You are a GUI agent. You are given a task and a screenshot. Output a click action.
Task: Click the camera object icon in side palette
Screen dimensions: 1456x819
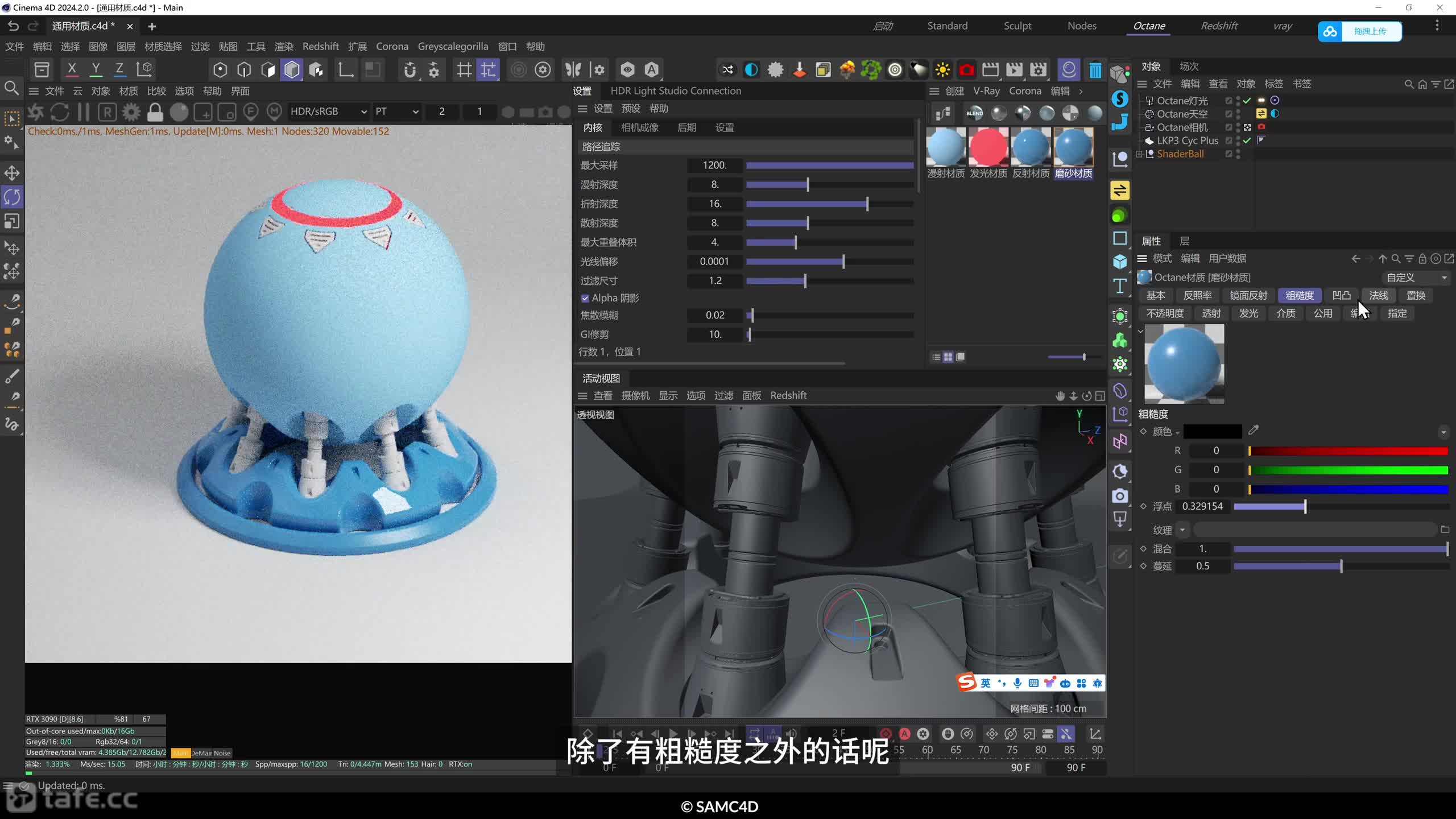pos(1120,495)
